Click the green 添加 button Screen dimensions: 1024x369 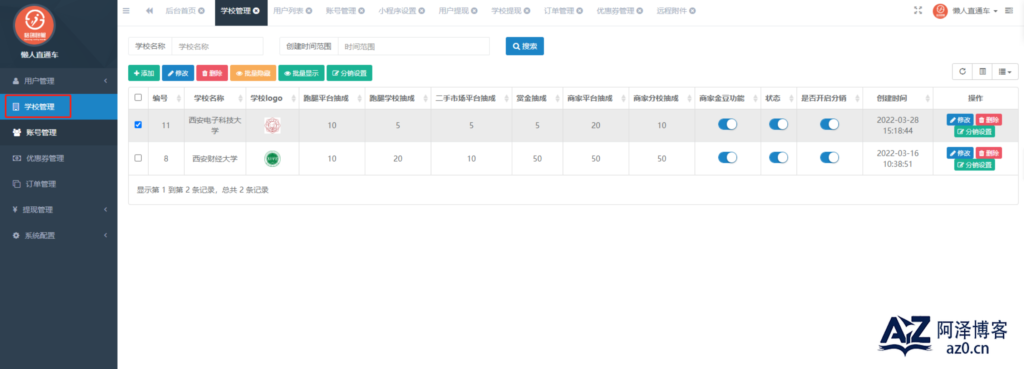point(144,73)
